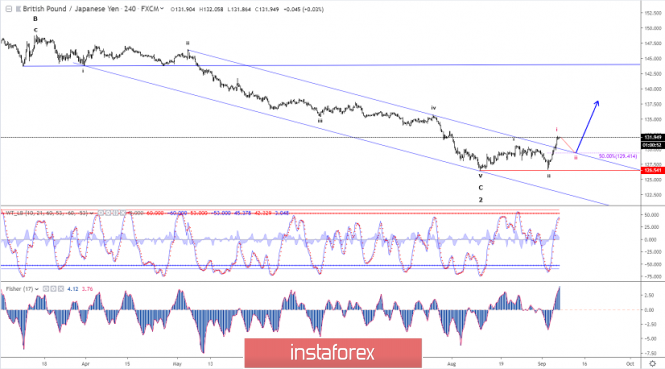
Task: Click the Fisher value 3.76
Action: (x=87, y=289)
